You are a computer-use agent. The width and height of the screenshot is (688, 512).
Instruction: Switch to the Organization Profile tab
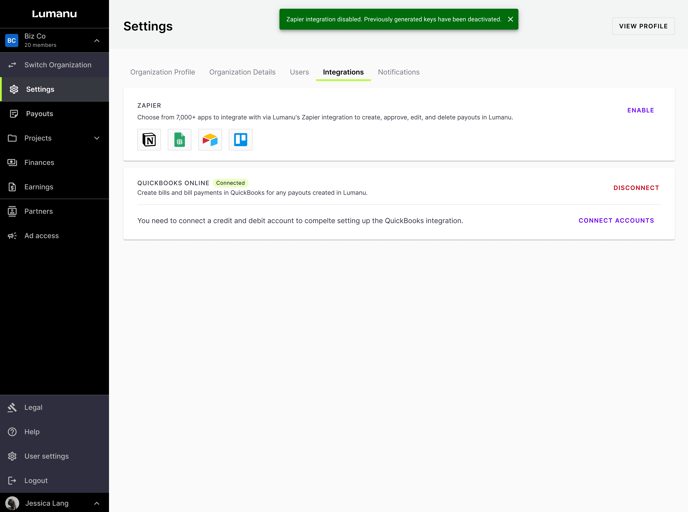pos(162,72)
